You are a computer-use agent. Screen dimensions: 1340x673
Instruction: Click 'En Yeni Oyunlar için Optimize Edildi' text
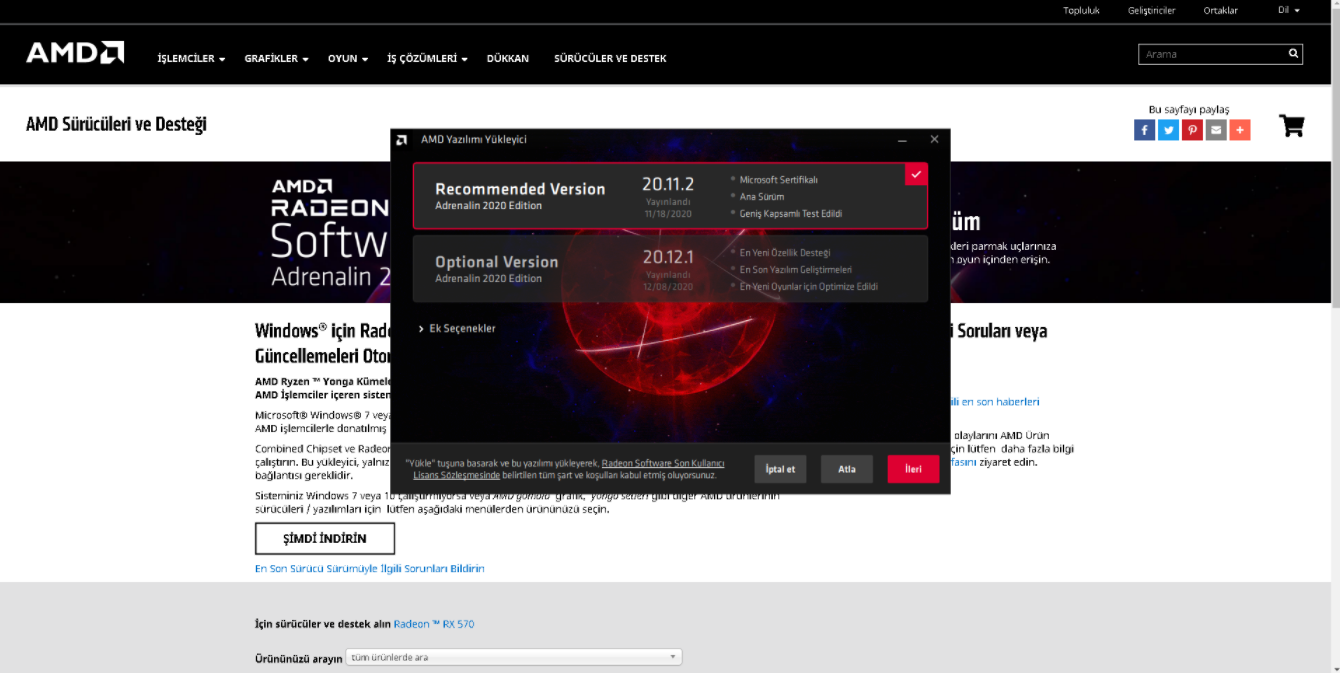point(809,287)
